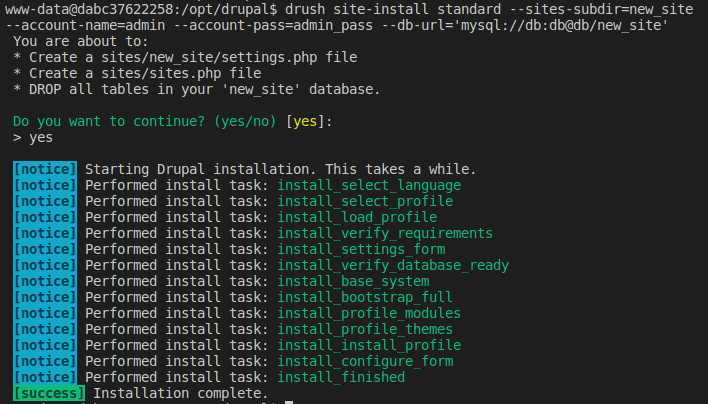
Task: Click 'Create a sites/sites.php file' line
Action: pyautogui.click(x=137, y=74)
